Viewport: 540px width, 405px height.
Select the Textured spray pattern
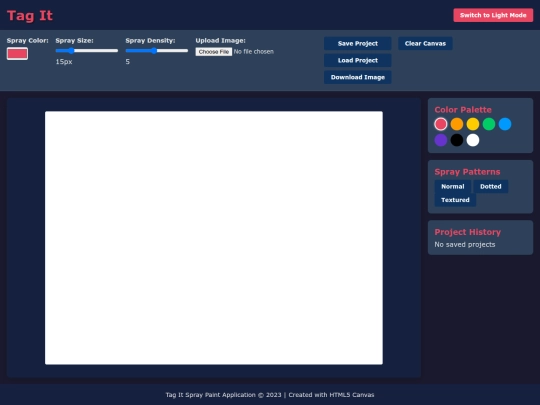tap(455, 200)
